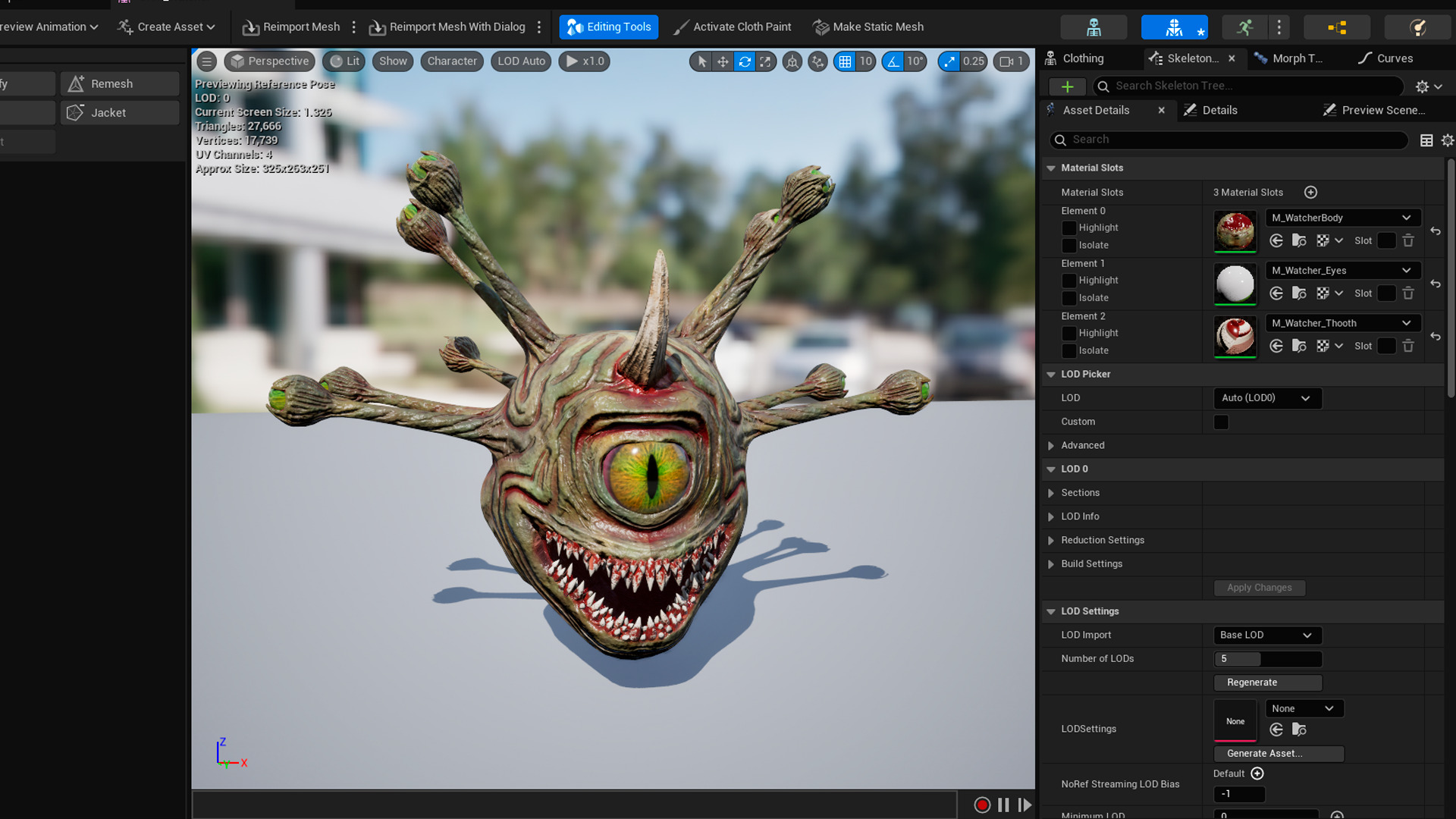The height and width of the screenshot is (819, 1456).
Task: Activate the Select mode cursor tool
Action: pyautogui.click(x=702, y=61)
